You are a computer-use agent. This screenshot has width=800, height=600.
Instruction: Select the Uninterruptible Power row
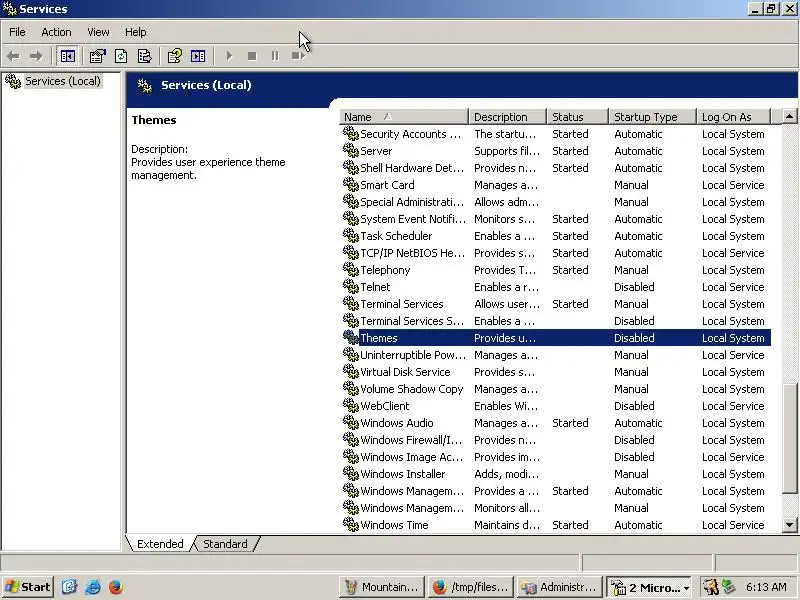[556, 355]
